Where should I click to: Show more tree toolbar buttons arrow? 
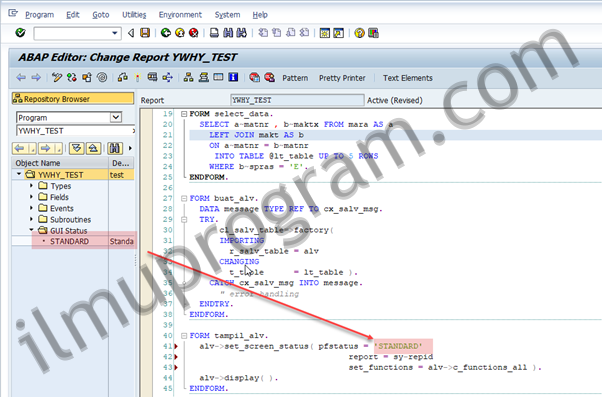click(x=131, y=148)
